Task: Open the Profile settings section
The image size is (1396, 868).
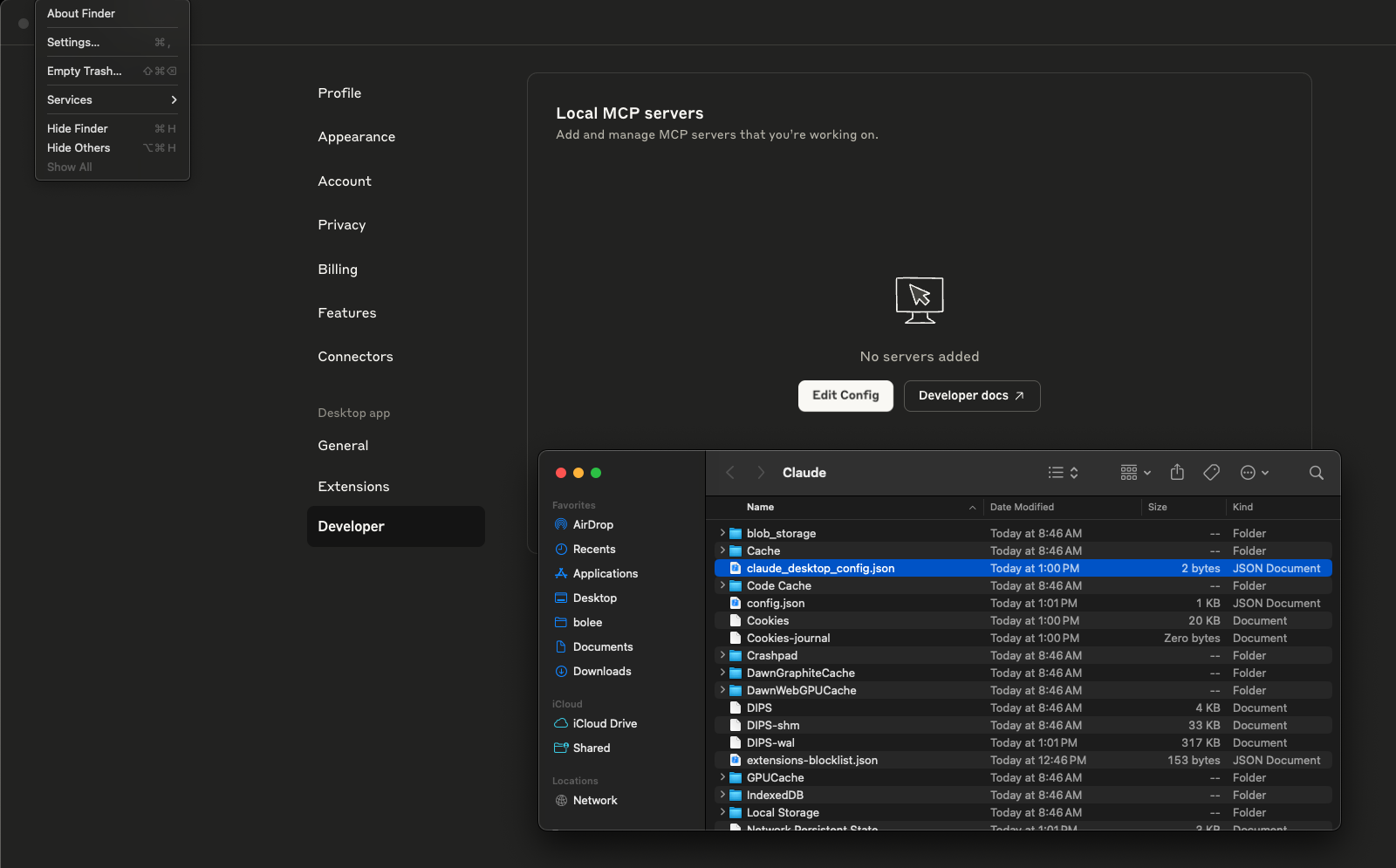Action: click(339, 93)
